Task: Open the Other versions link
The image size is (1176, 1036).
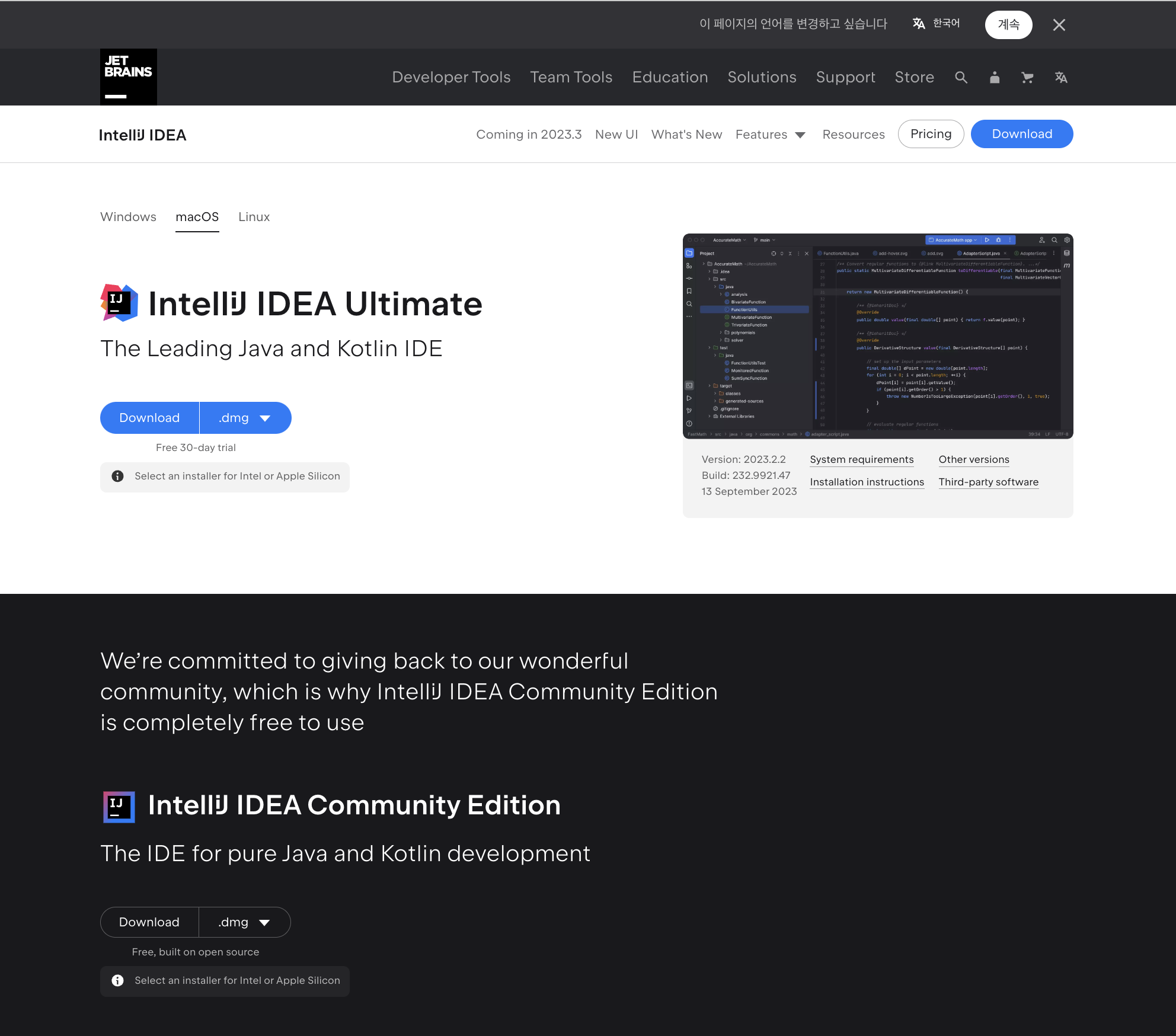Action: 973,459
